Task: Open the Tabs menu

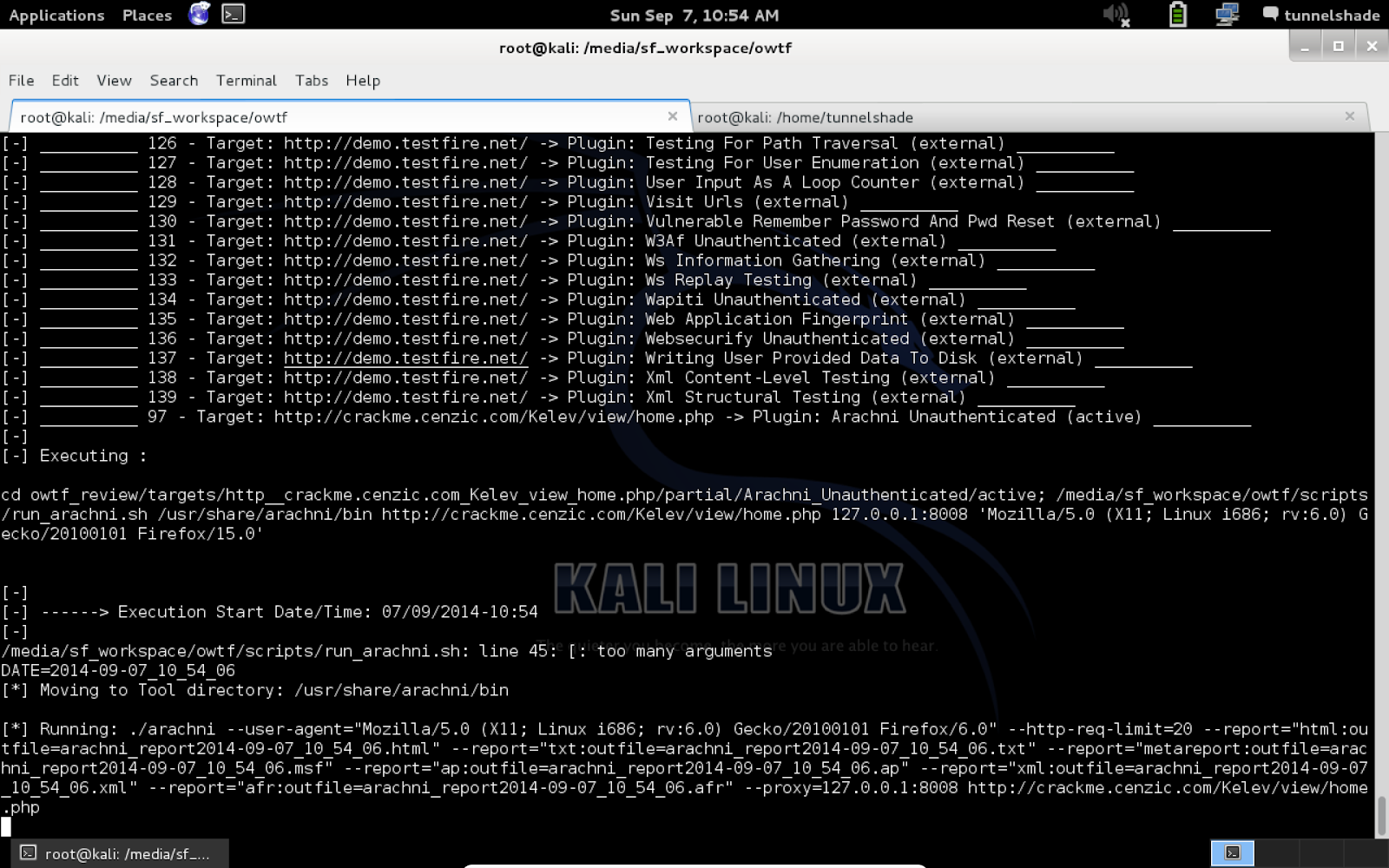Action: 312,80
